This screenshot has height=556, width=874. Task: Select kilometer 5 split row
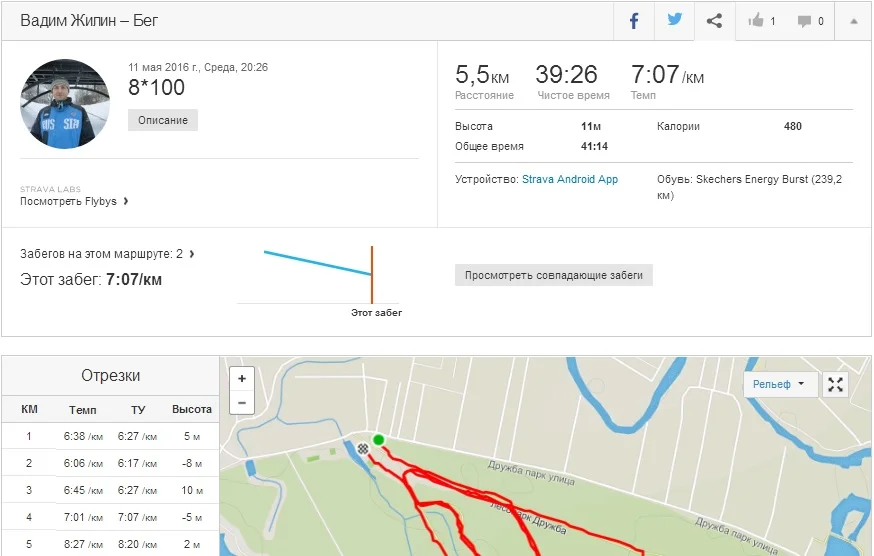[110, 544]
